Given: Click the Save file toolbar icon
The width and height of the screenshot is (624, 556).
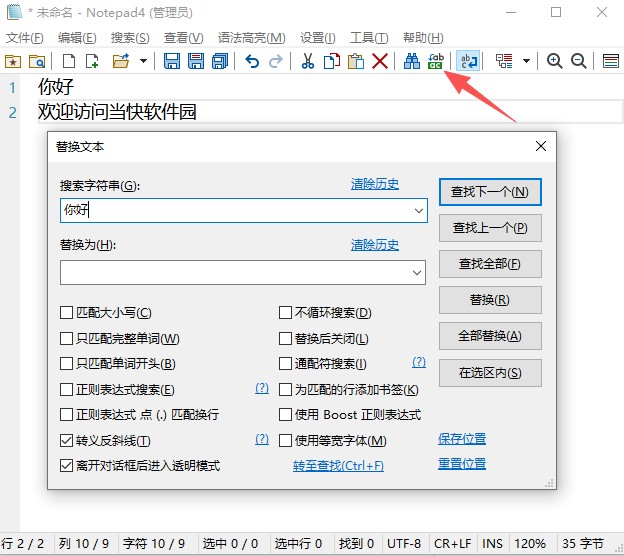Looking at the screenshot, I should pos(172,61).
